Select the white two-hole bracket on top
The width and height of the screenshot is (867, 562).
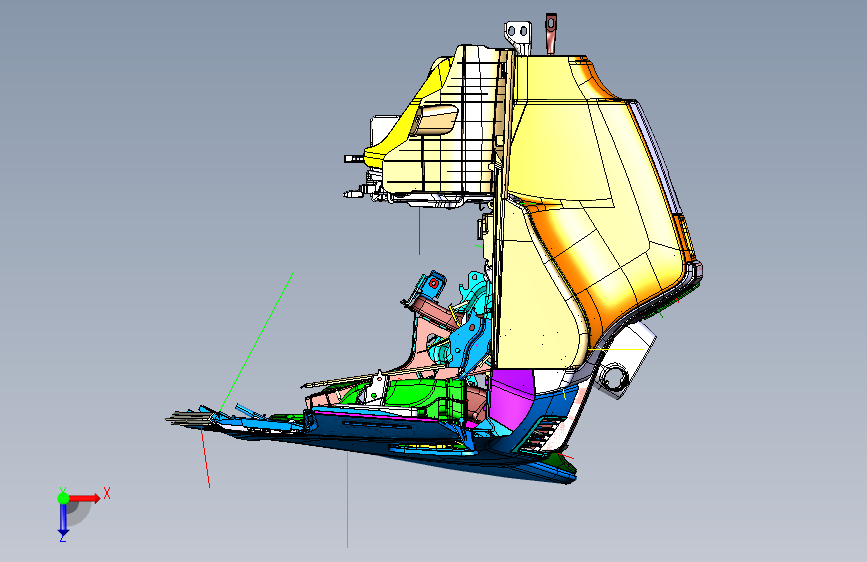(519, 37)
